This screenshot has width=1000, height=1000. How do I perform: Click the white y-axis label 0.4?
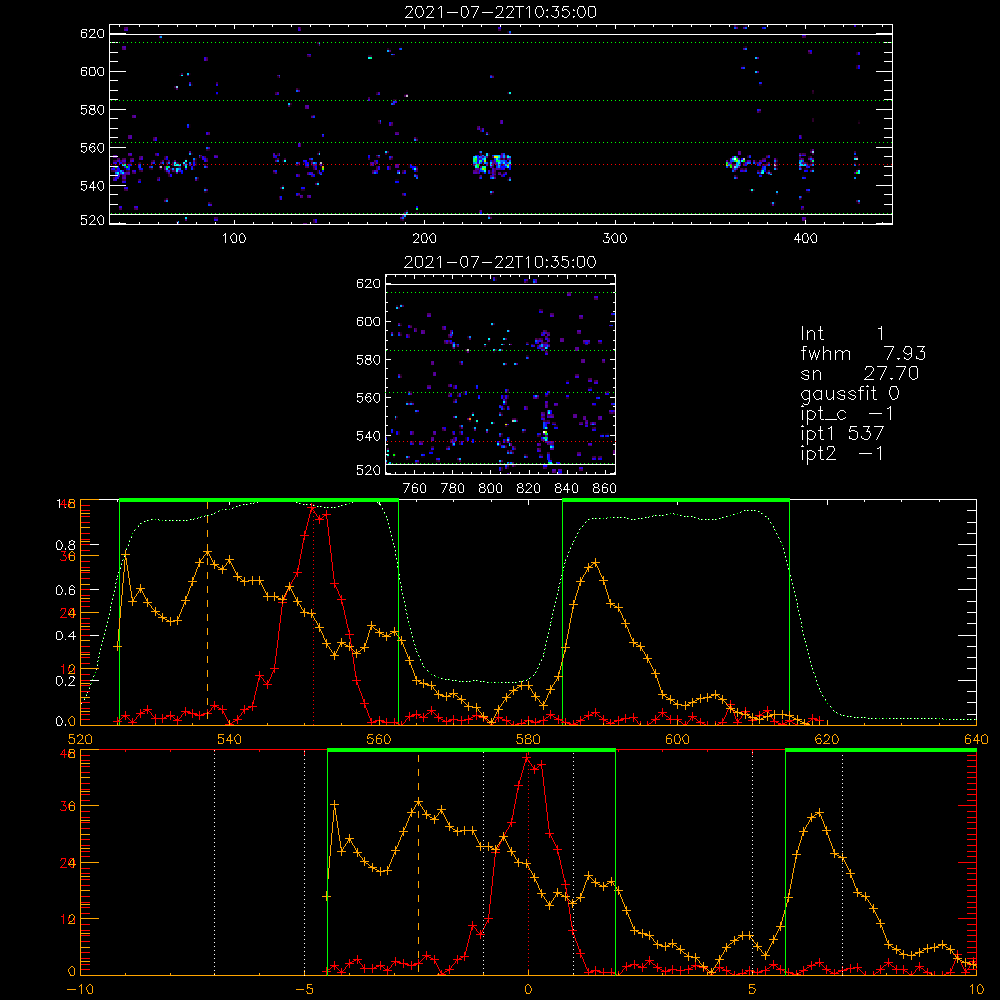66,636
